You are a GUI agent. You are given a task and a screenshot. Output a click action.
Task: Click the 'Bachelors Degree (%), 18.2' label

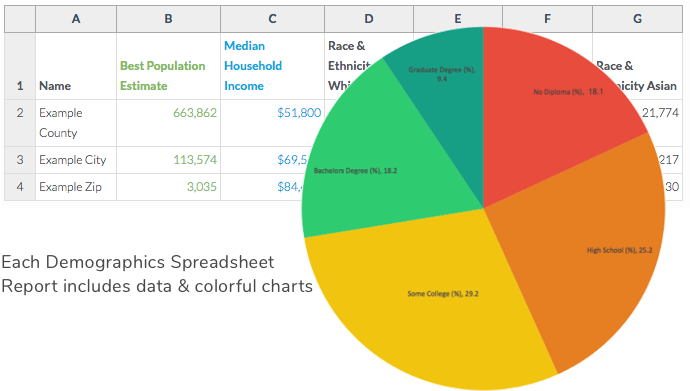click(x=355, y=171)
